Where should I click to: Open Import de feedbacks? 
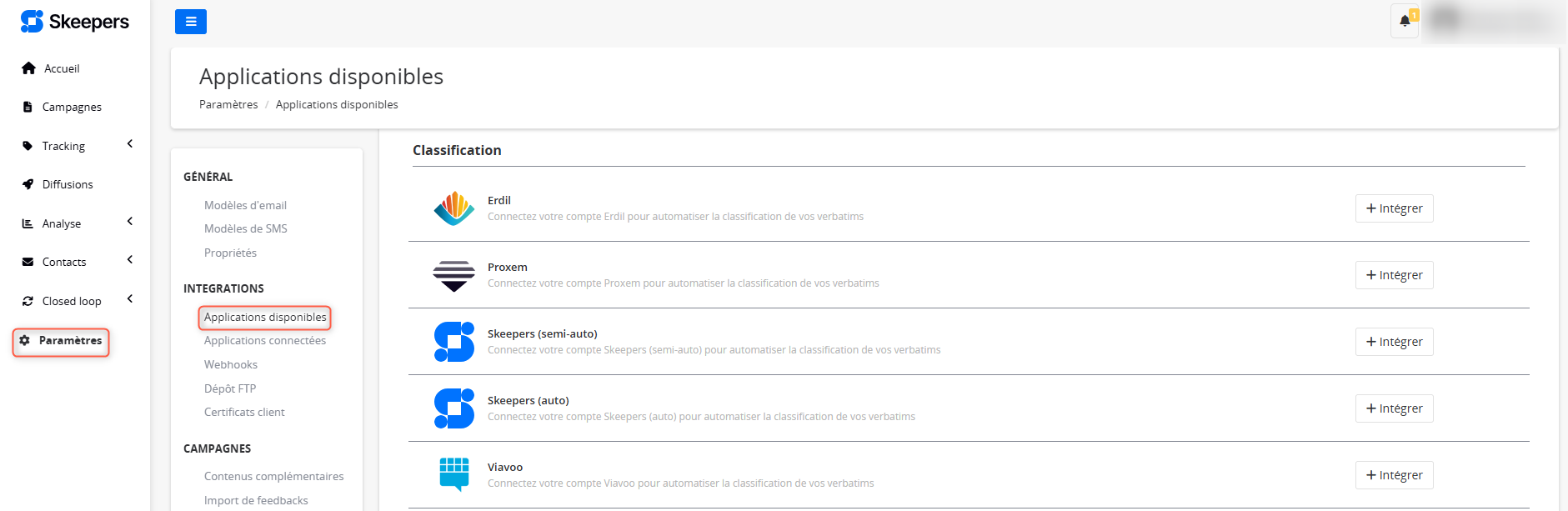[x=256, y=500]
